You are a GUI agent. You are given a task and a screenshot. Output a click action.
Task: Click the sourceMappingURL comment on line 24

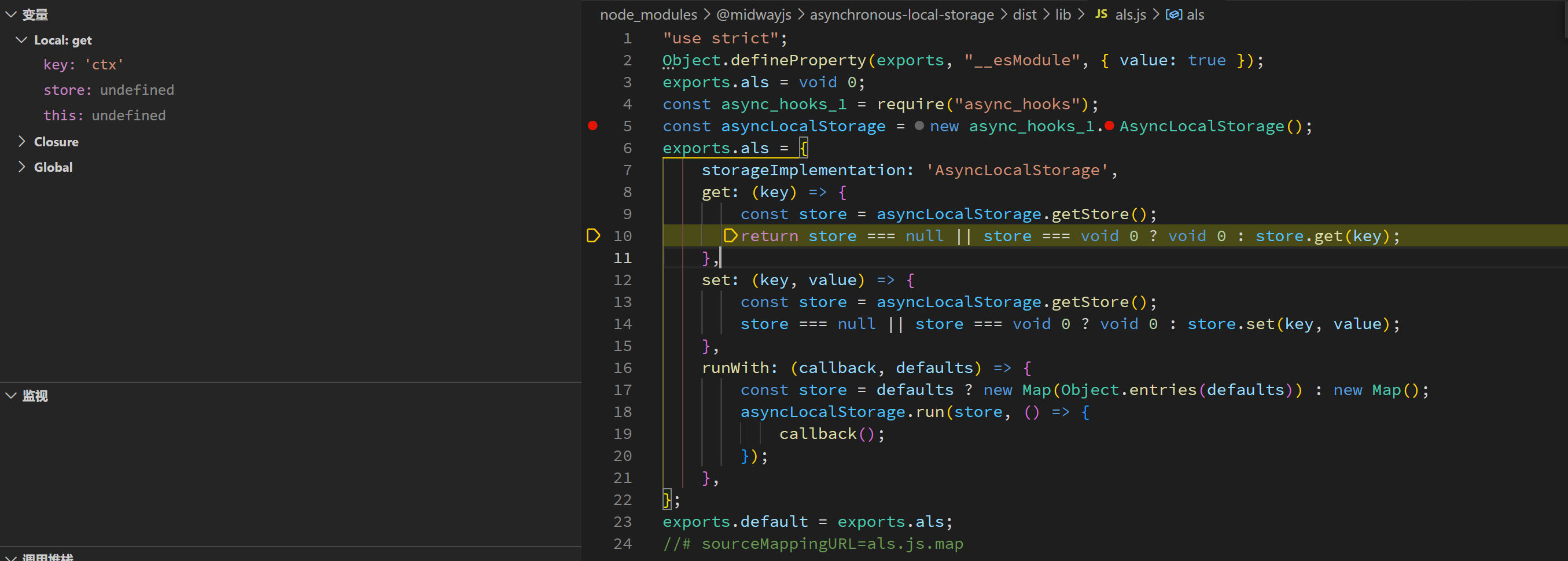[x=813, y=543]
